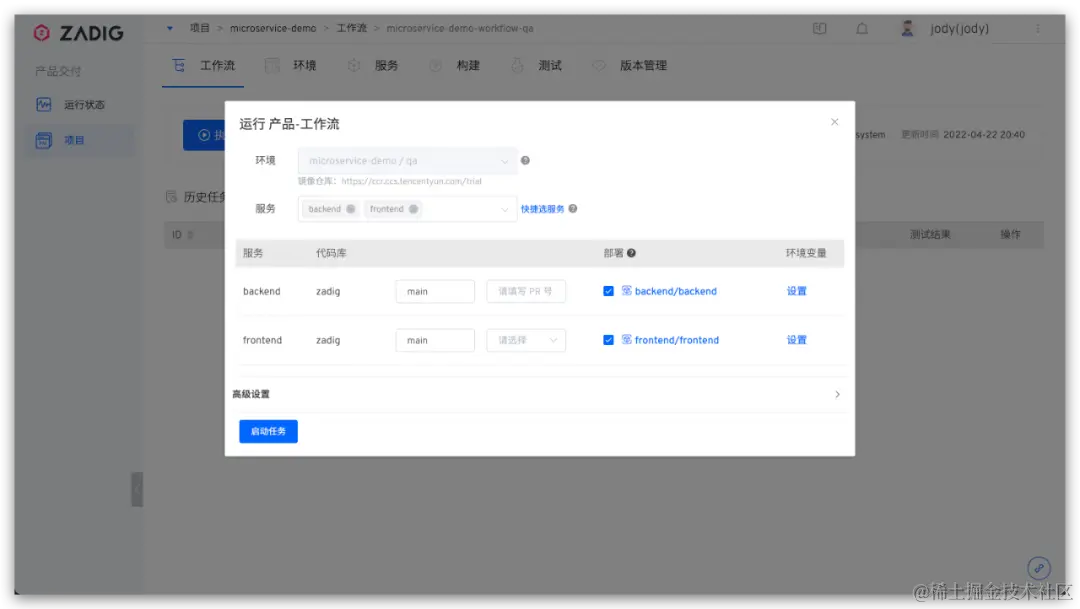
Task: Open the breadcrumb dropdown arrow before 项目
Action: pyautogui.click(x=169, y=28)
